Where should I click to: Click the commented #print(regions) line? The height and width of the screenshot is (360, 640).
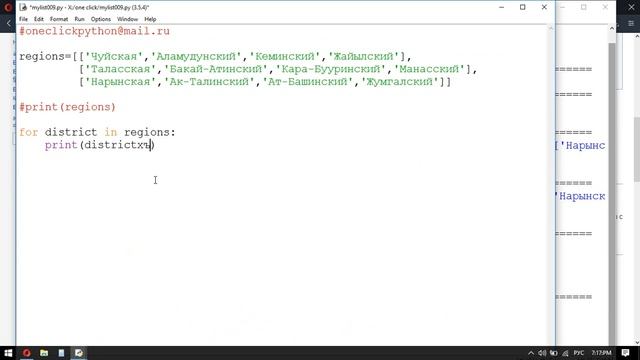click(67, 107)
